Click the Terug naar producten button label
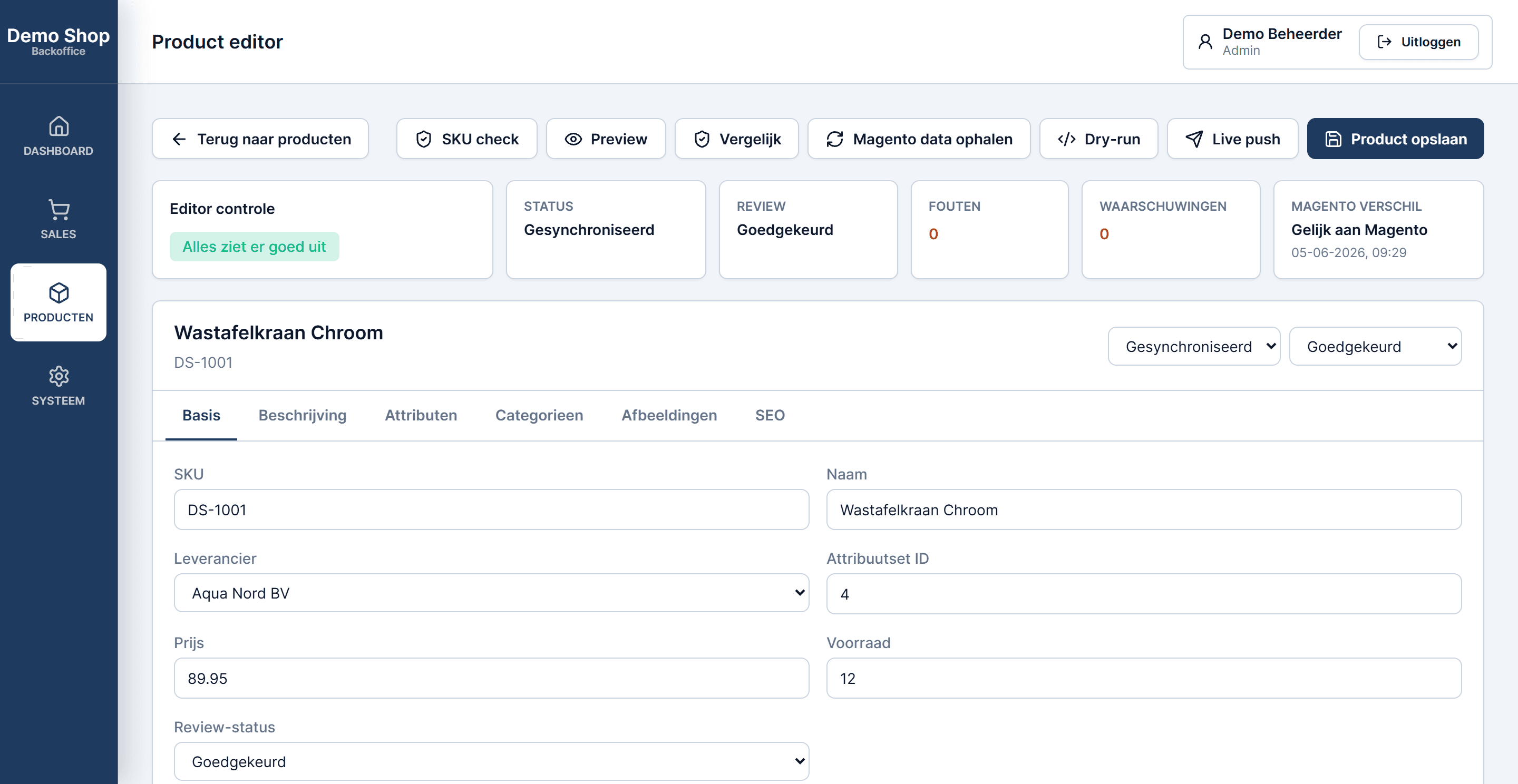 tap(274, 139)
